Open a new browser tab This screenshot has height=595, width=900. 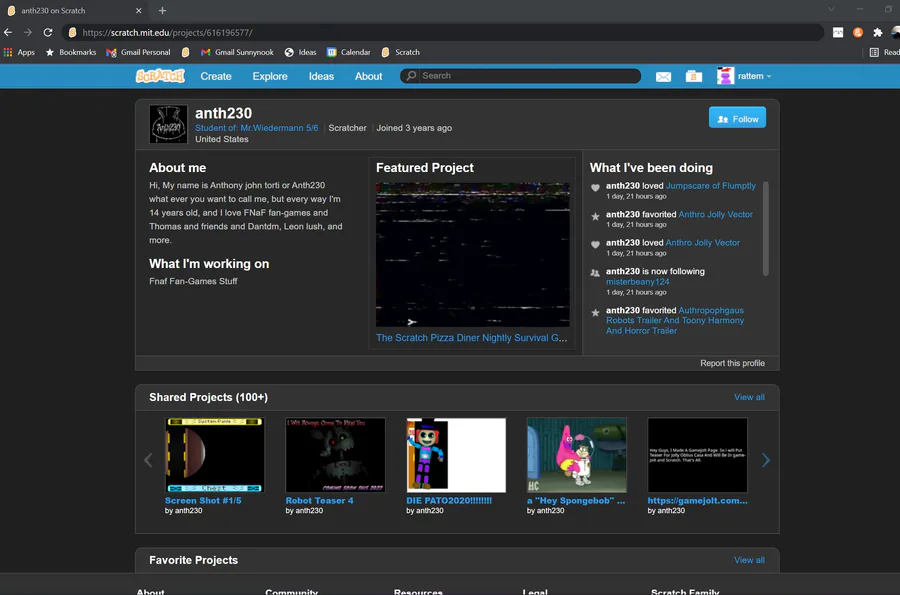pos(162,10)
